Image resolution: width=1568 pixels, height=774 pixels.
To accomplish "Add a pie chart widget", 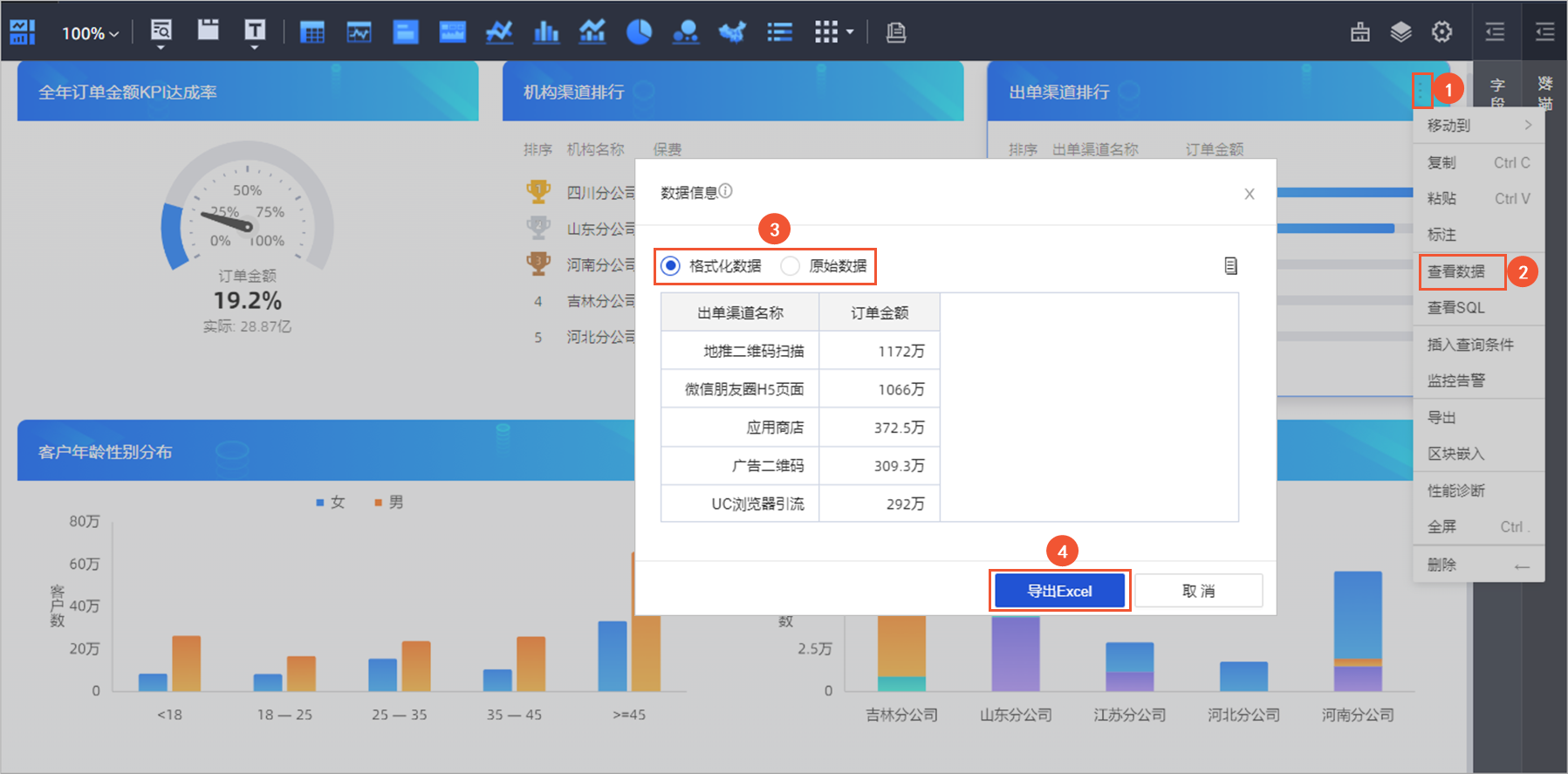I will [x=640, y=32].
